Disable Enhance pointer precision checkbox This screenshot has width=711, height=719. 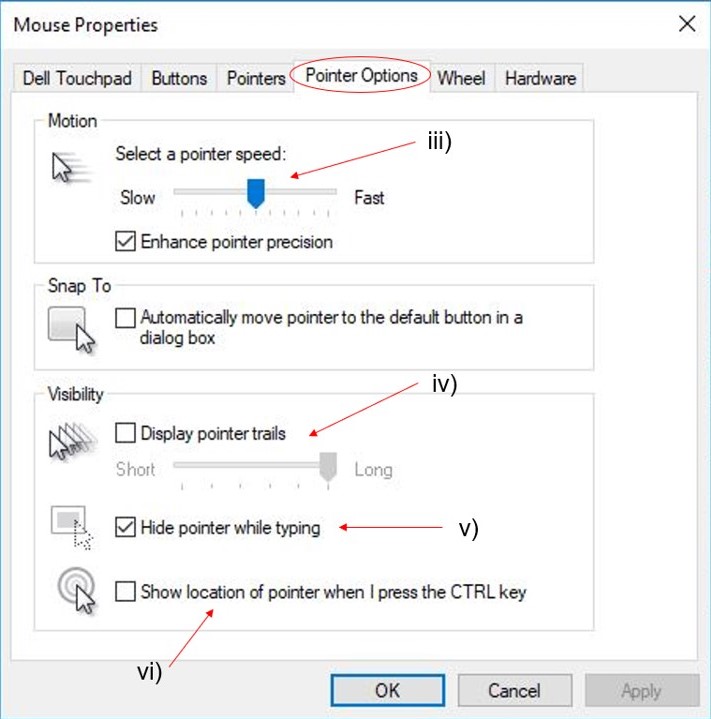[125, 241]
